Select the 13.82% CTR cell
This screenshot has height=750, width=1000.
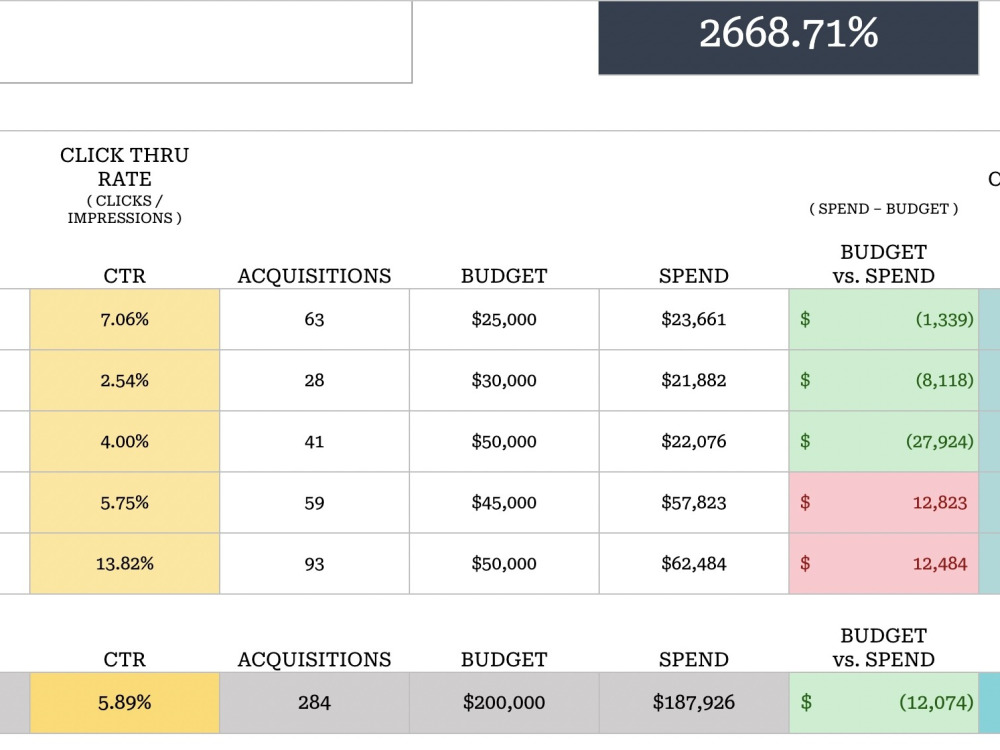coord(125,564)
